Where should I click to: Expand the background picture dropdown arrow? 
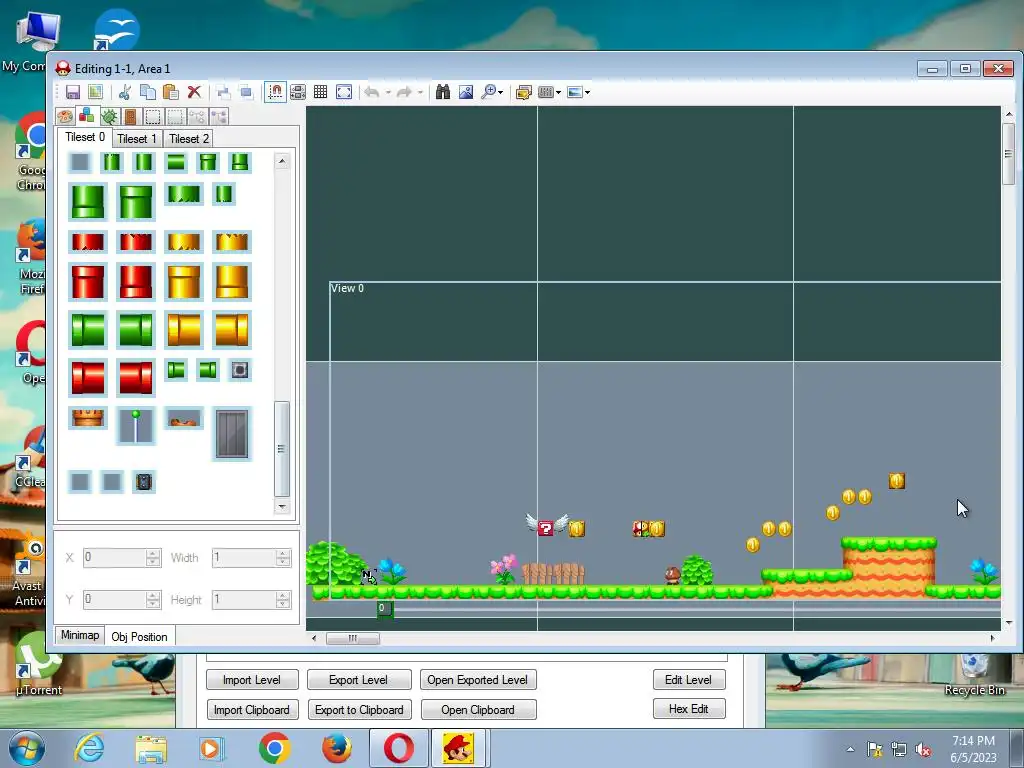pyautogui.click(x=588, y=92)
